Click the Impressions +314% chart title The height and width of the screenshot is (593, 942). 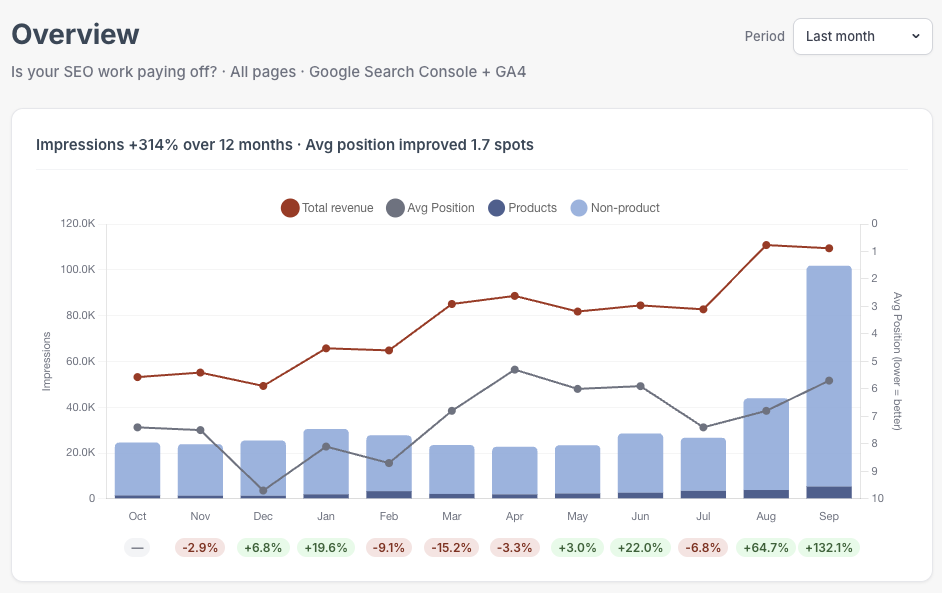click(285, 145)
